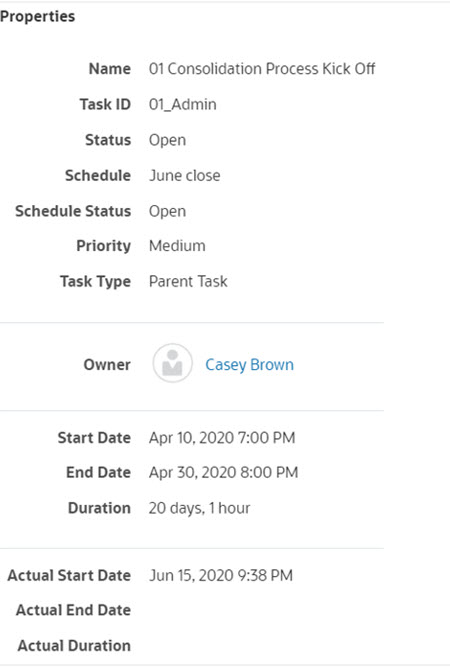Click the Task Type field label
The width and height of the screenshot is (450, 667).
95,282
